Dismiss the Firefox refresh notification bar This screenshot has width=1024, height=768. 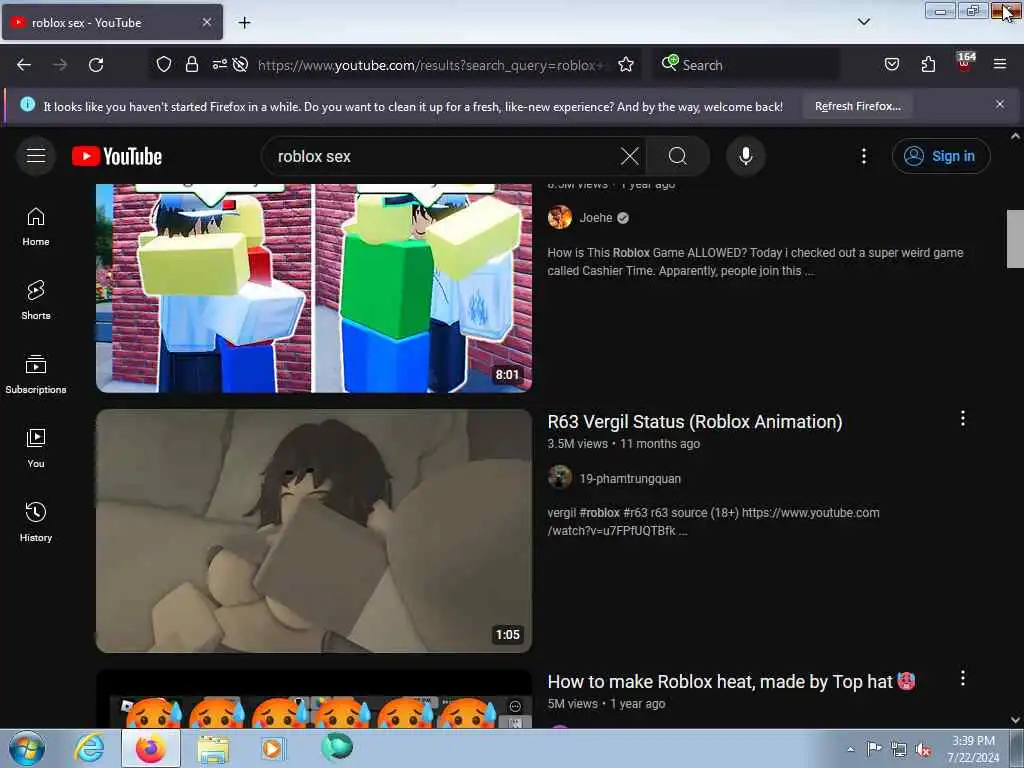pos(1000,104)
